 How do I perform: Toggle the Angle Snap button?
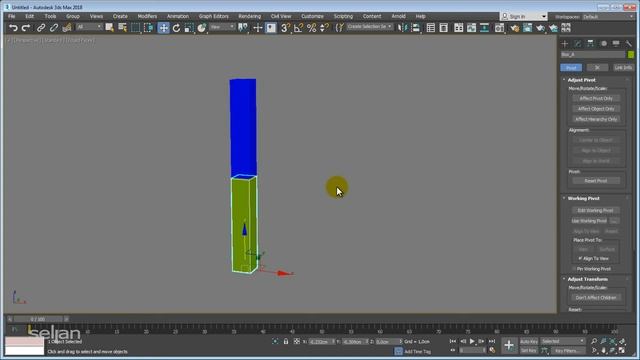(x=298, y=28)
